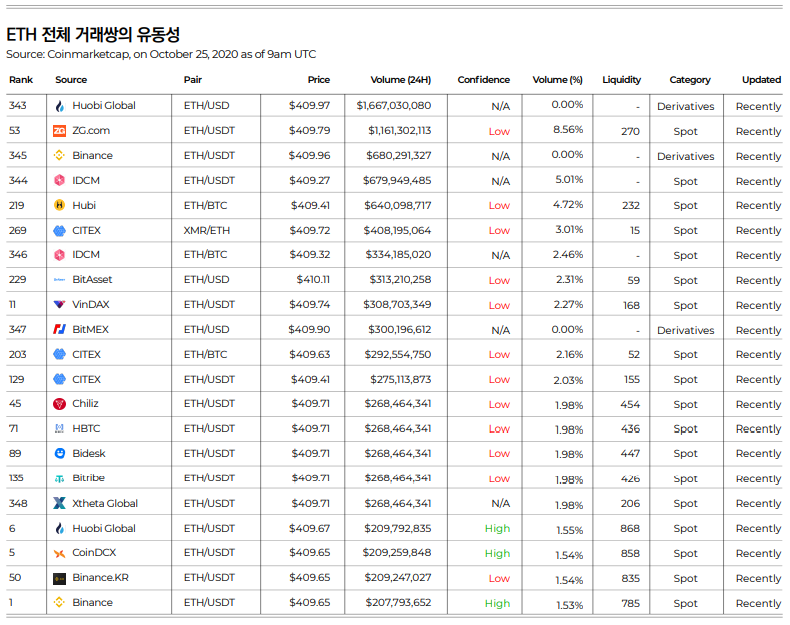Image resolution: width=790 pixels, height=625 pixels.
Task: Click the Hubi exchange logo
Action: pos(59,205)
